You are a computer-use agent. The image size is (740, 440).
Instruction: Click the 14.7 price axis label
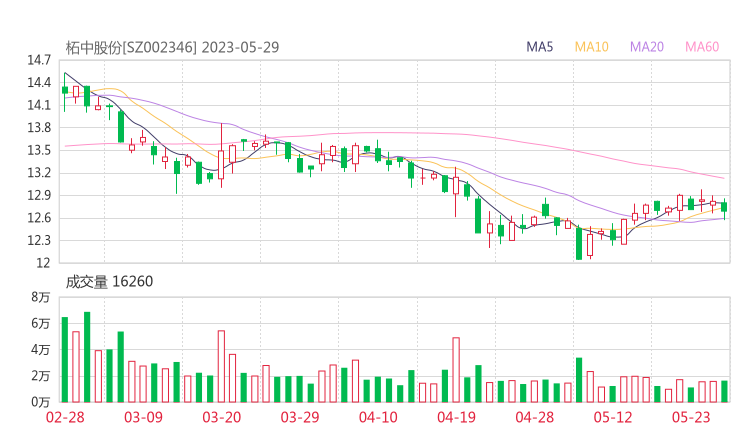[39, 60]
